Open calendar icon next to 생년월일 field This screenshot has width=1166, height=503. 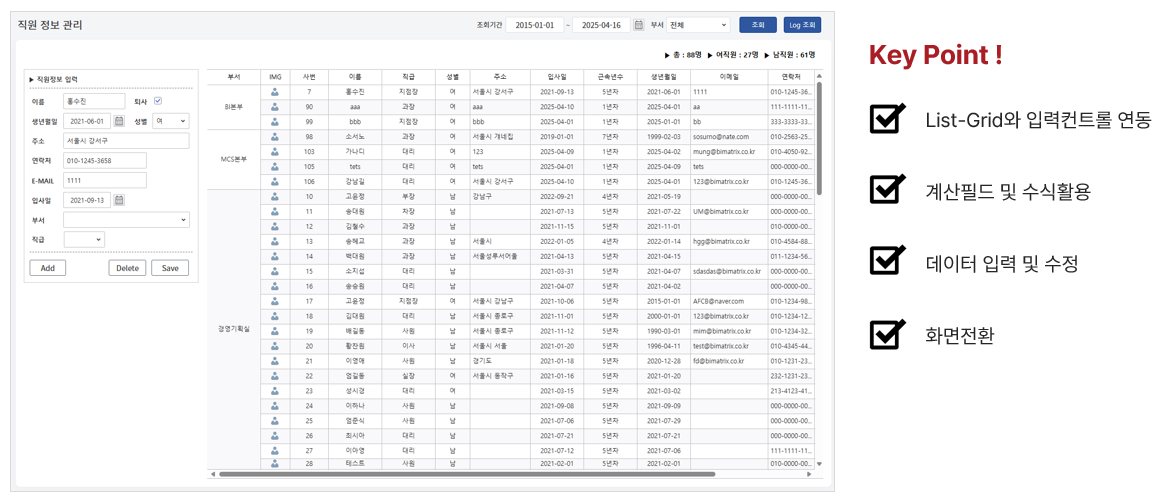pyautogui.click(x=119, y=121)
